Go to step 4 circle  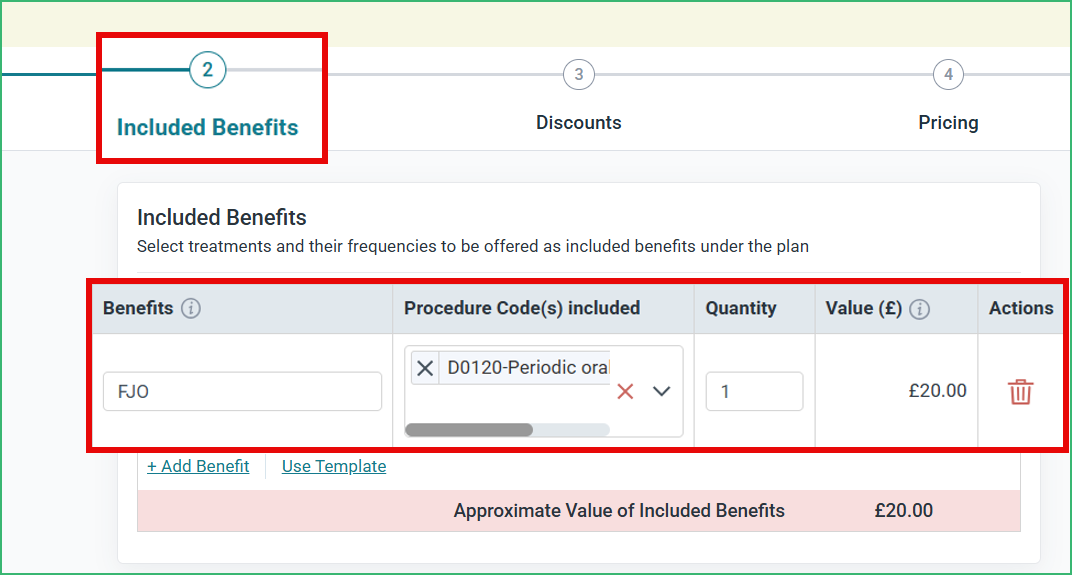[x=948, y=75]
